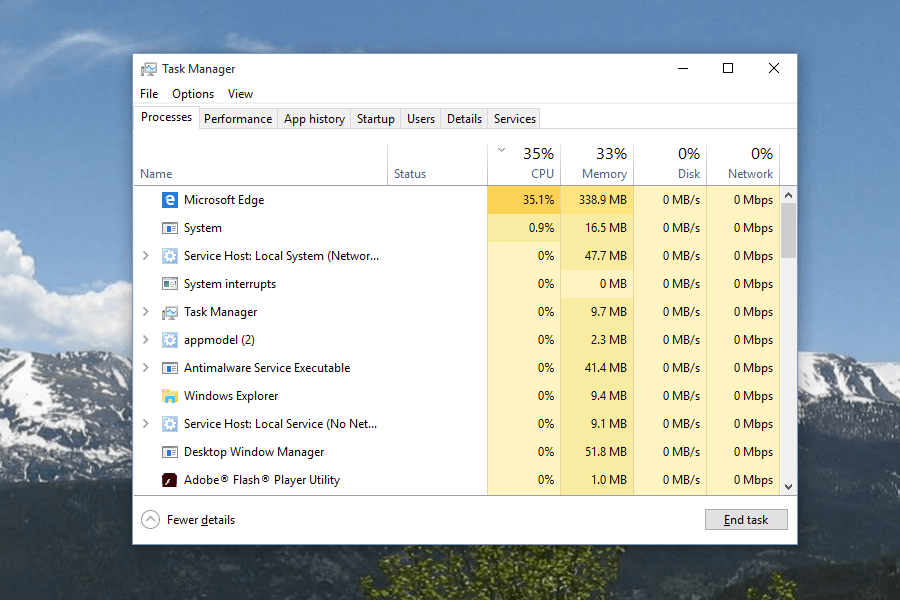Expand the appmodel (2) process group

146,340
